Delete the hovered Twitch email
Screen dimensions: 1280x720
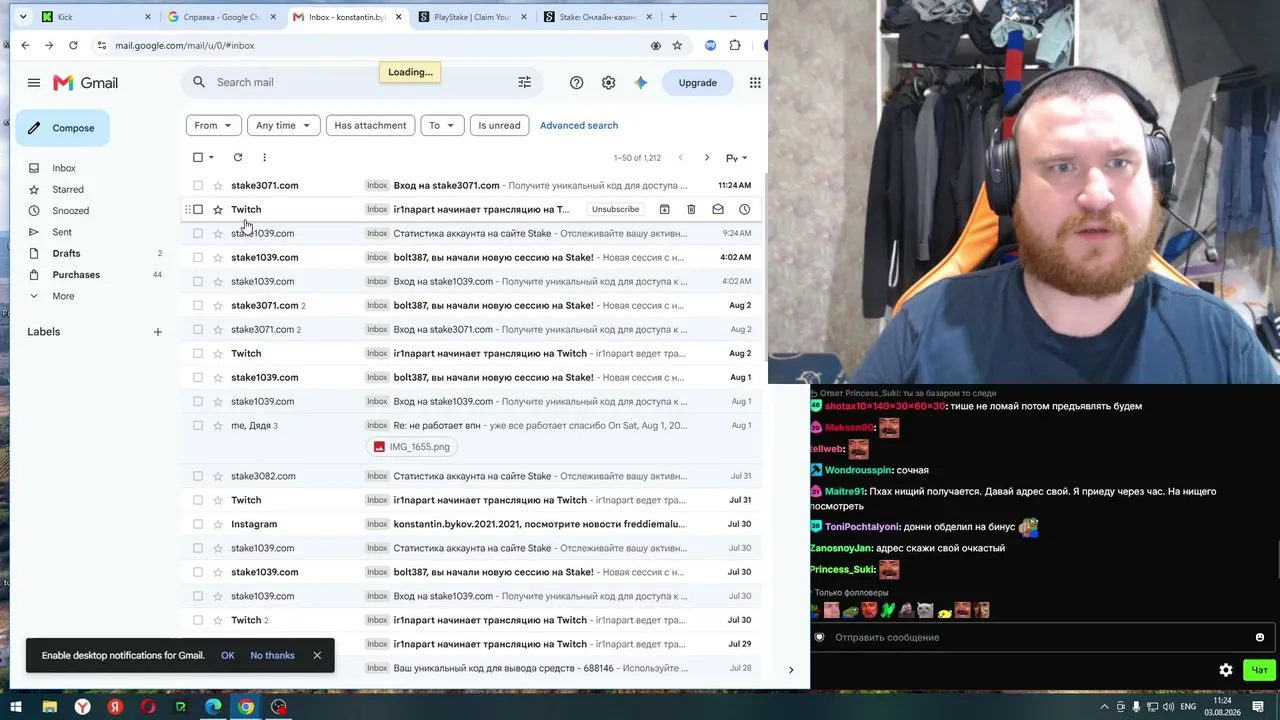point(691,209)
